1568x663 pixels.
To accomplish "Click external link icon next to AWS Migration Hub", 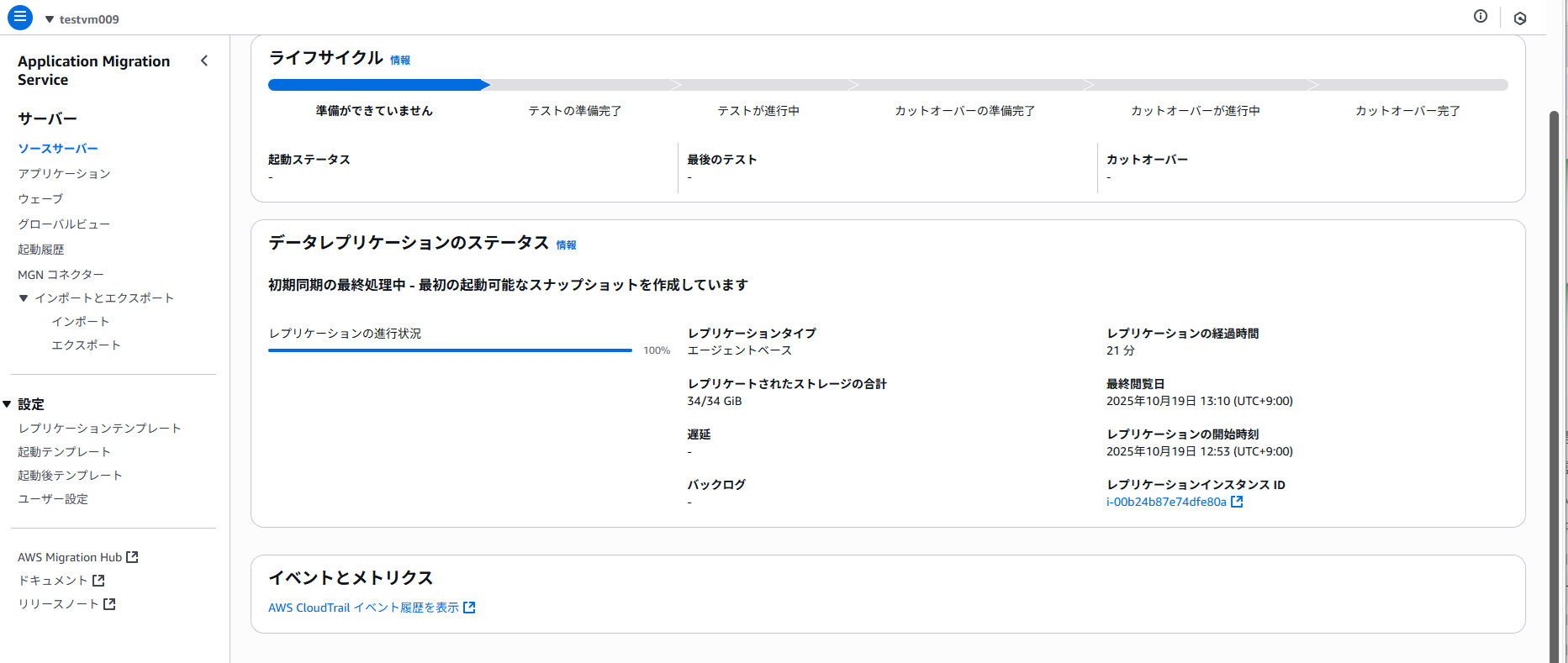I will pos(132,557).
